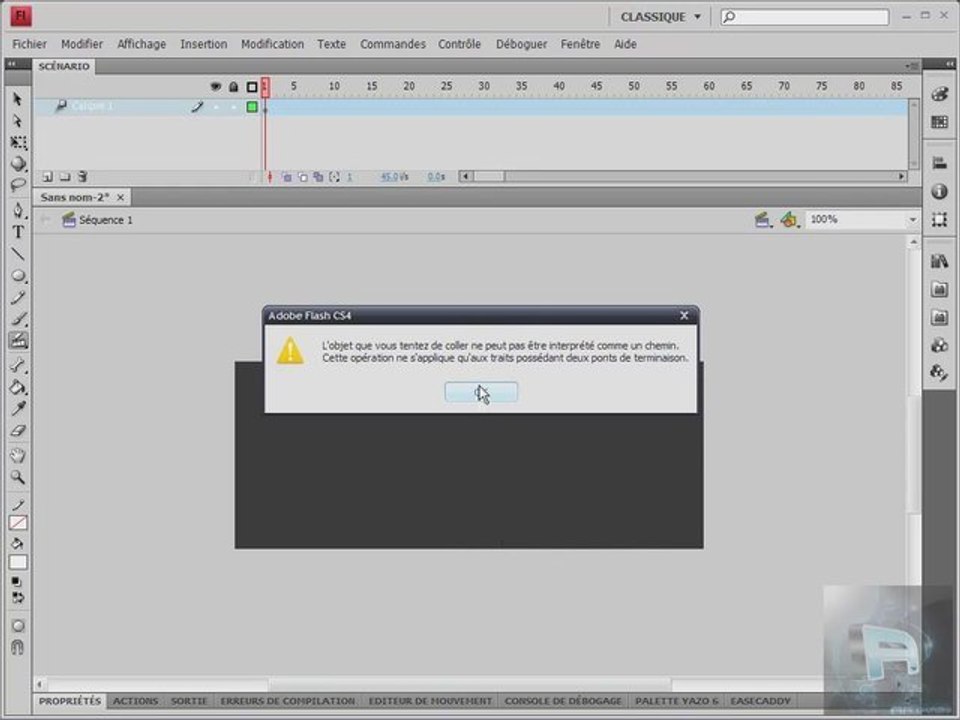960x720 pixels.
Task: Toggle Onion Skin Outlines button
Action: 302,177
